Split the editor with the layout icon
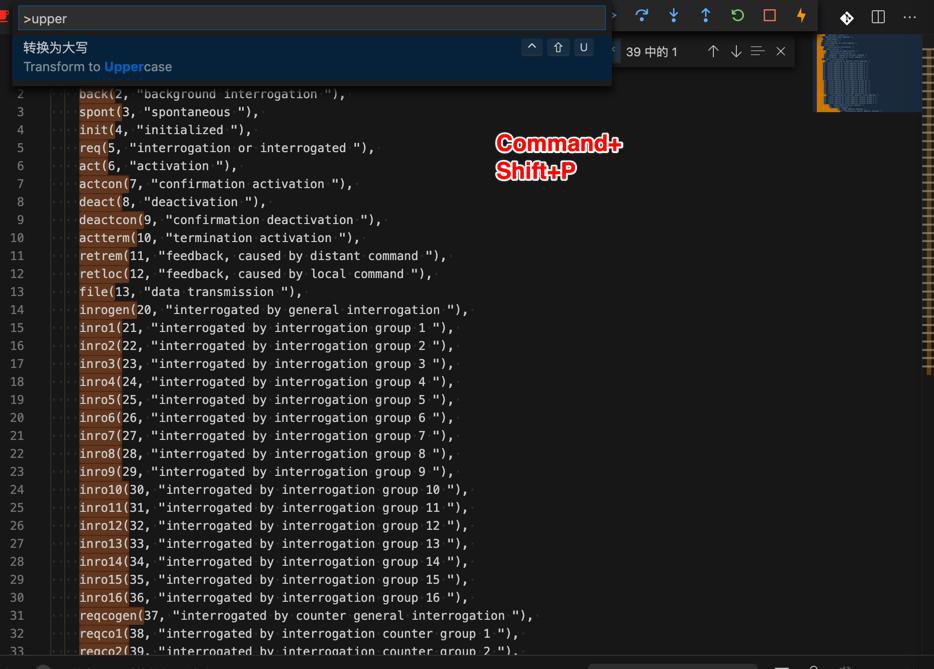 click(x=878, y=17)
